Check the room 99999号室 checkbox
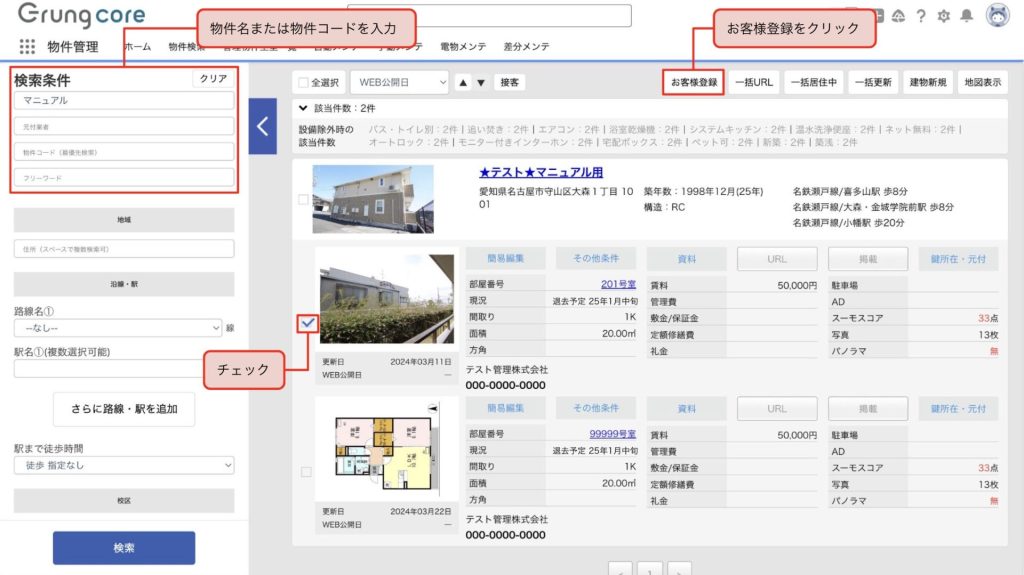1024x575 pixels. [306, 471]
